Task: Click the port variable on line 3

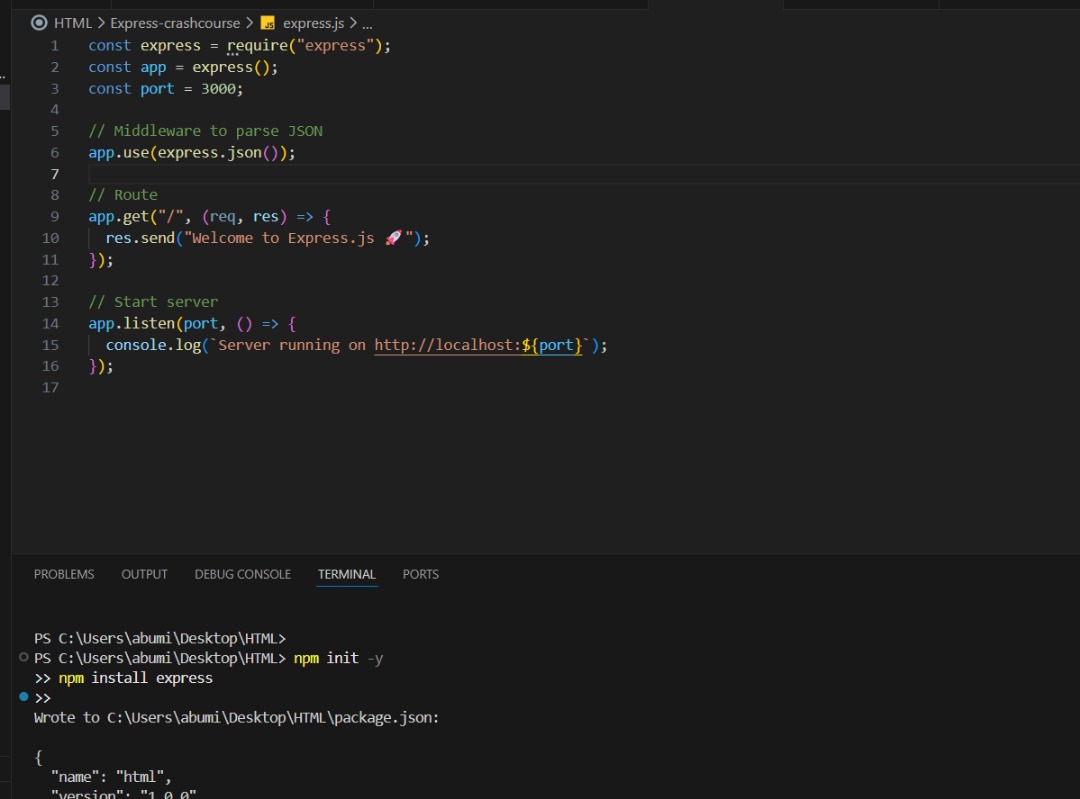Action: tap(156, 88)
